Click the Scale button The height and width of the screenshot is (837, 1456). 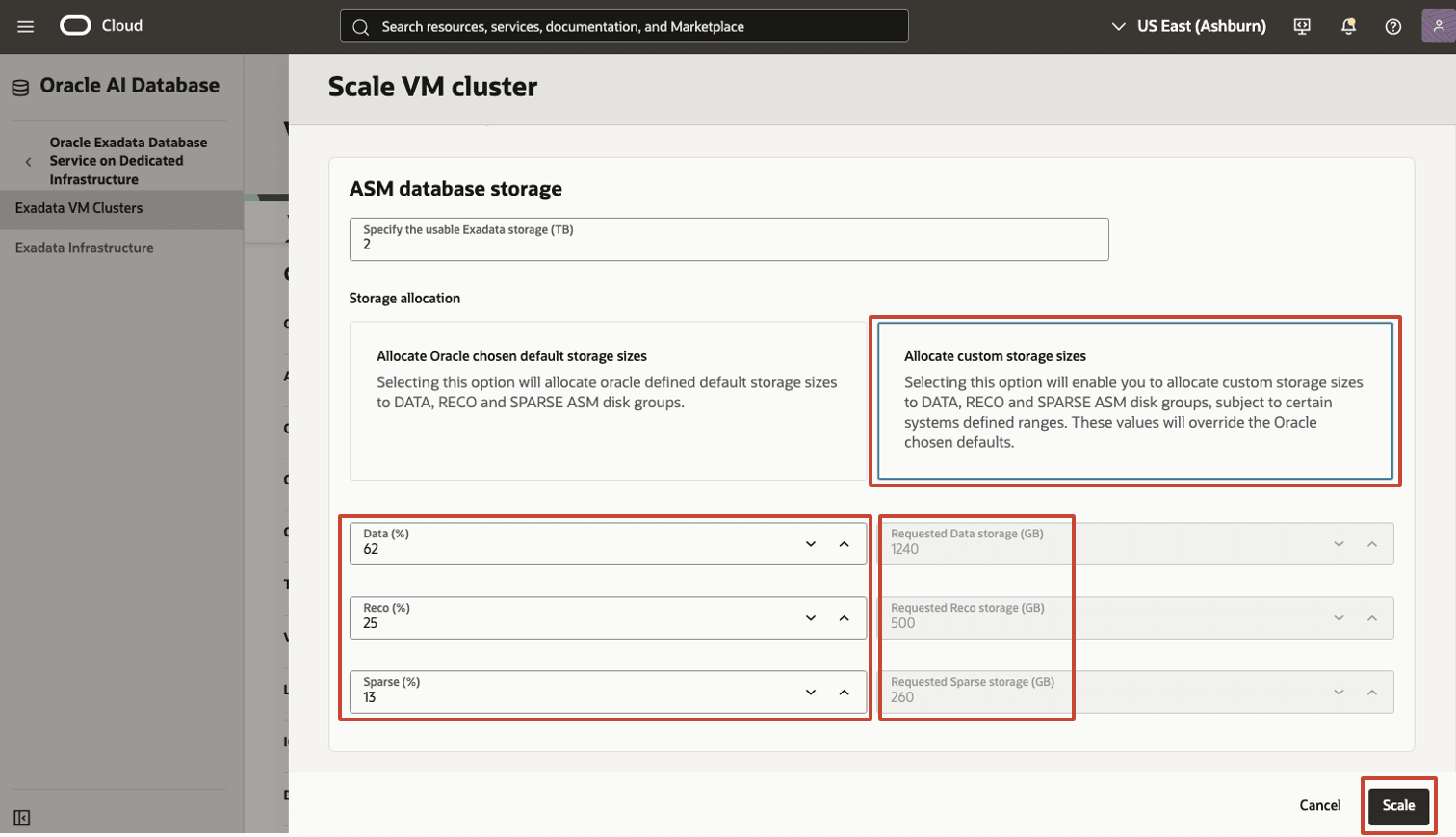click(1399, 805)
